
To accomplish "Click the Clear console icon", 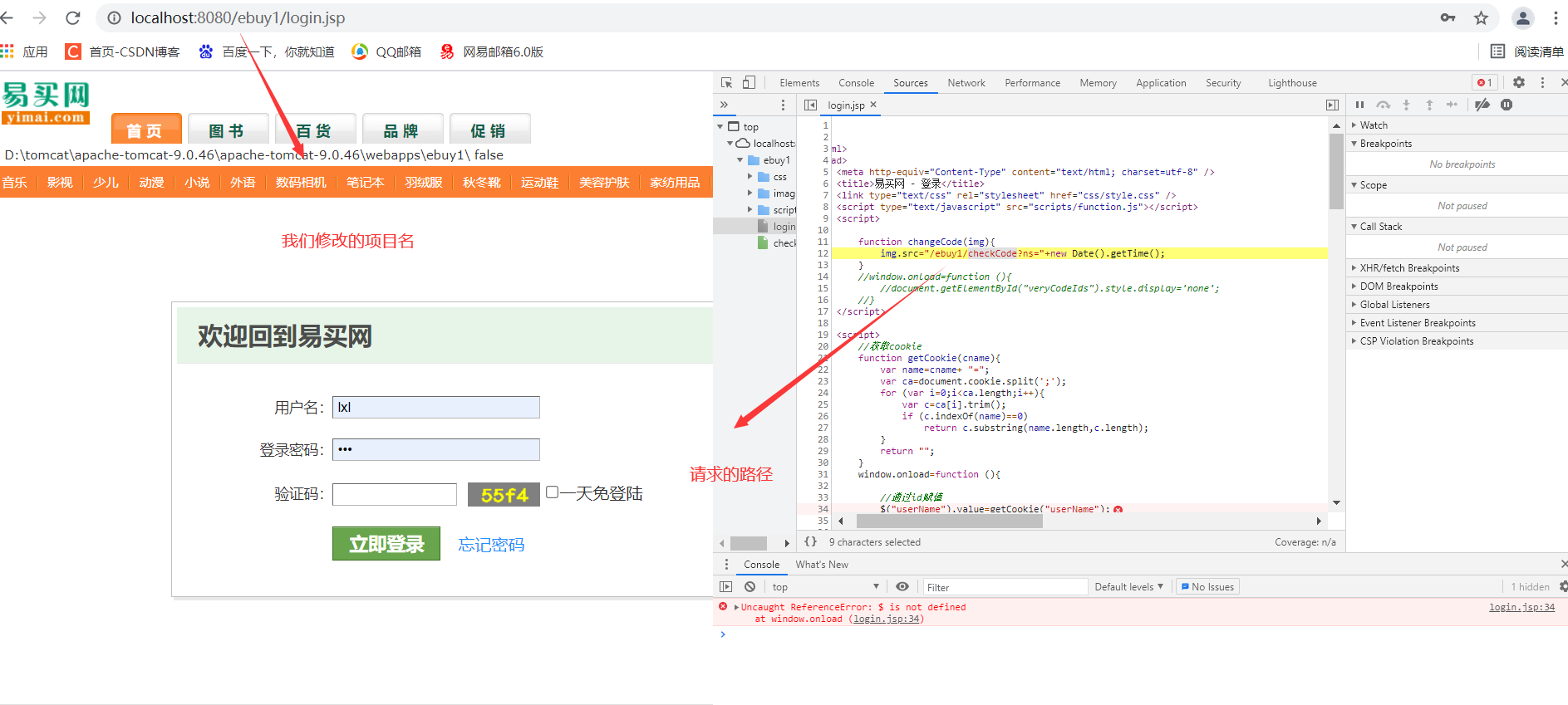I will tap(750, 586).
